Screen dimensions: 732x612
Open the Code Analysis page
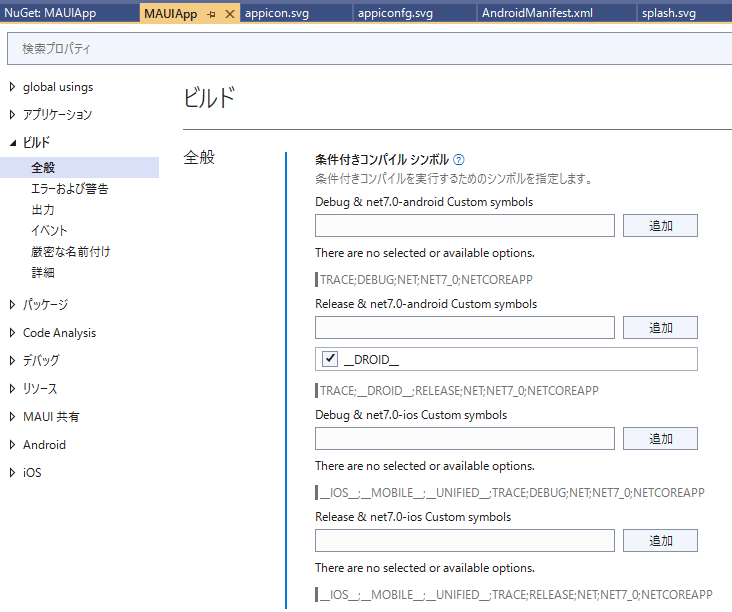coord(59,333)
